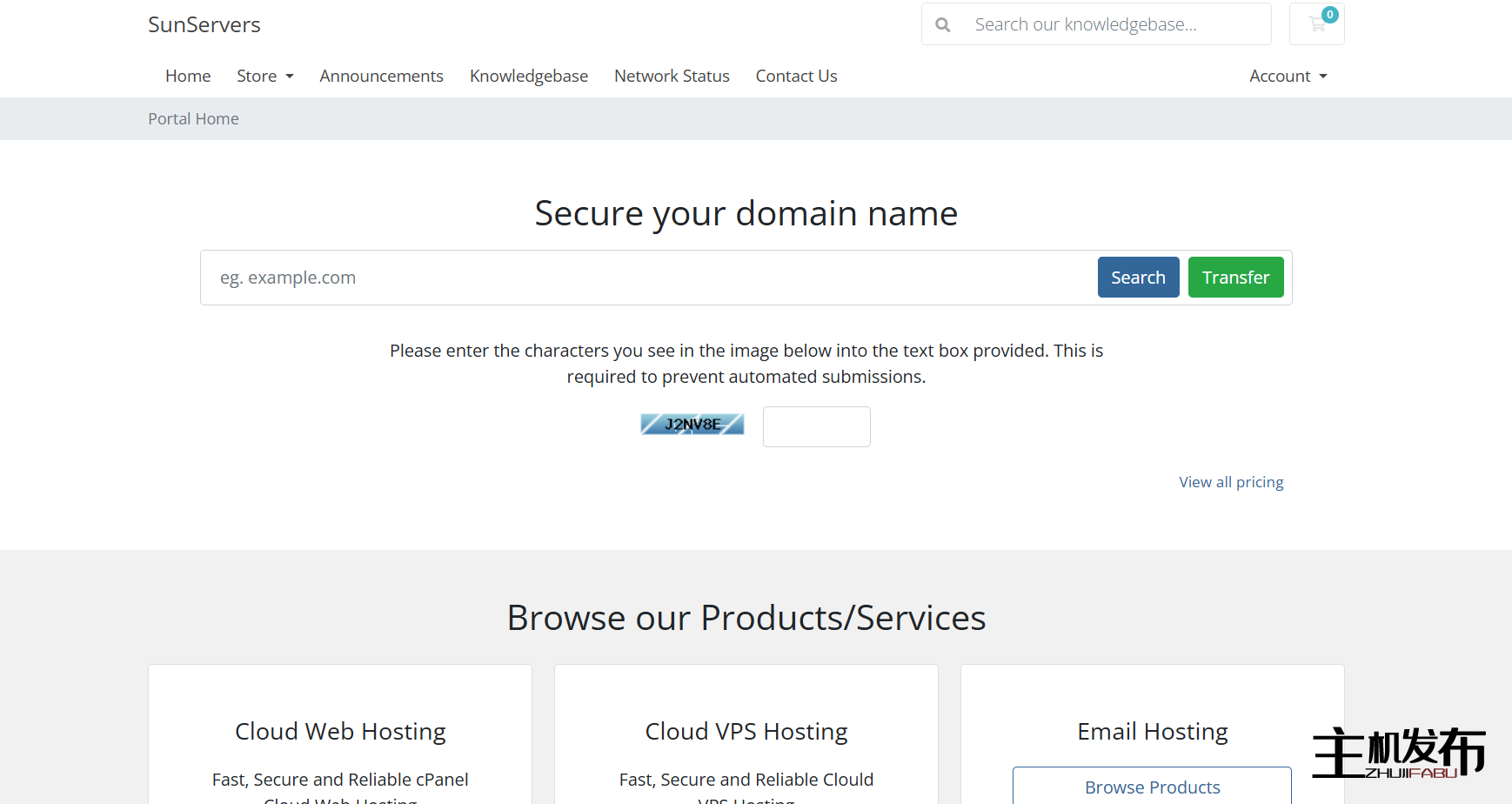Open the Contact Us page
The width and height of the screenshot is (1512, 804).
(x=796, y=77)
